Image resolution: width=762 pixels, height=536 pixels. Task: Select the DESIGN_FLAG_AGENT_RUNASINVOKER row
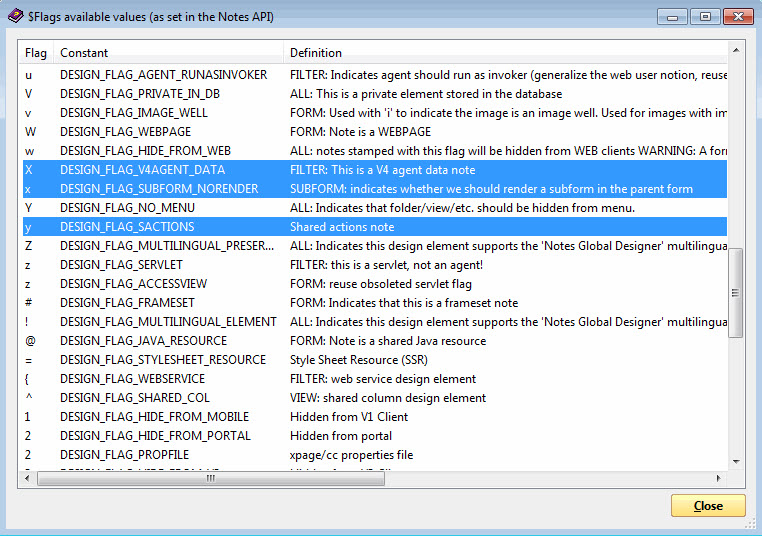pos(163,75)
